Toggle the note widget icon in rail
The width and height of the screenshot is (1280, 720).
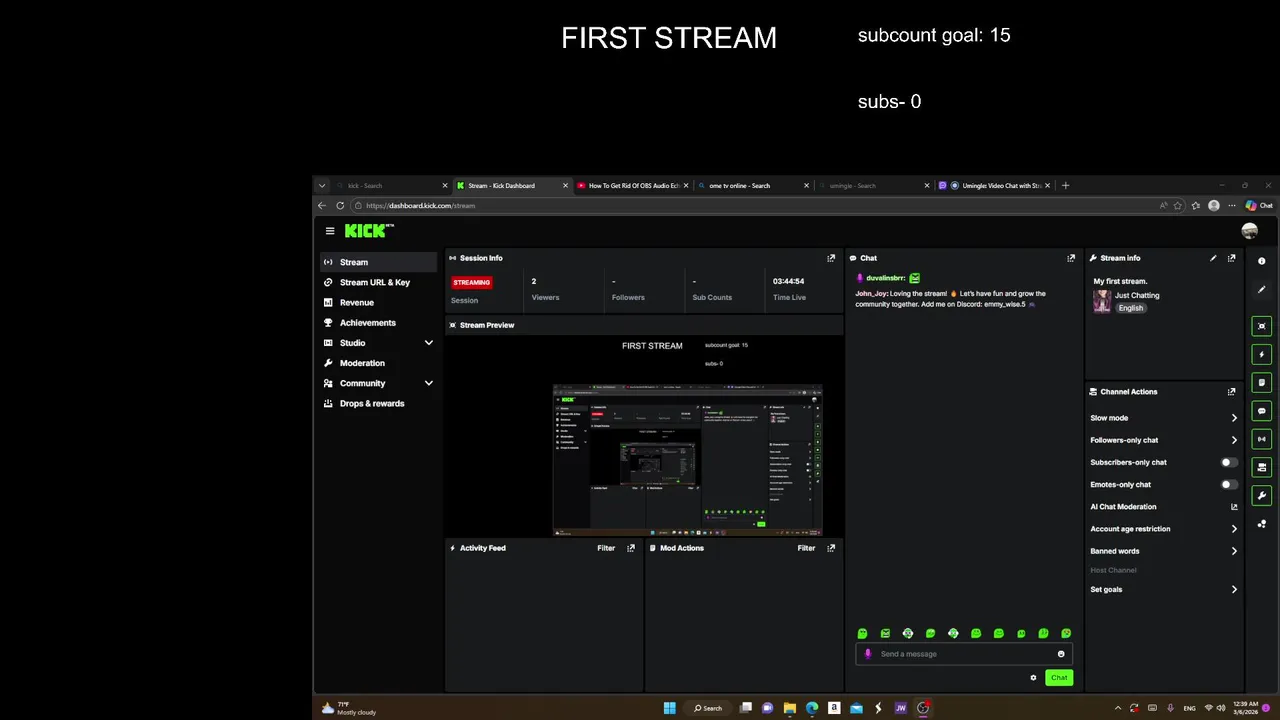[x=1262, y=382]
